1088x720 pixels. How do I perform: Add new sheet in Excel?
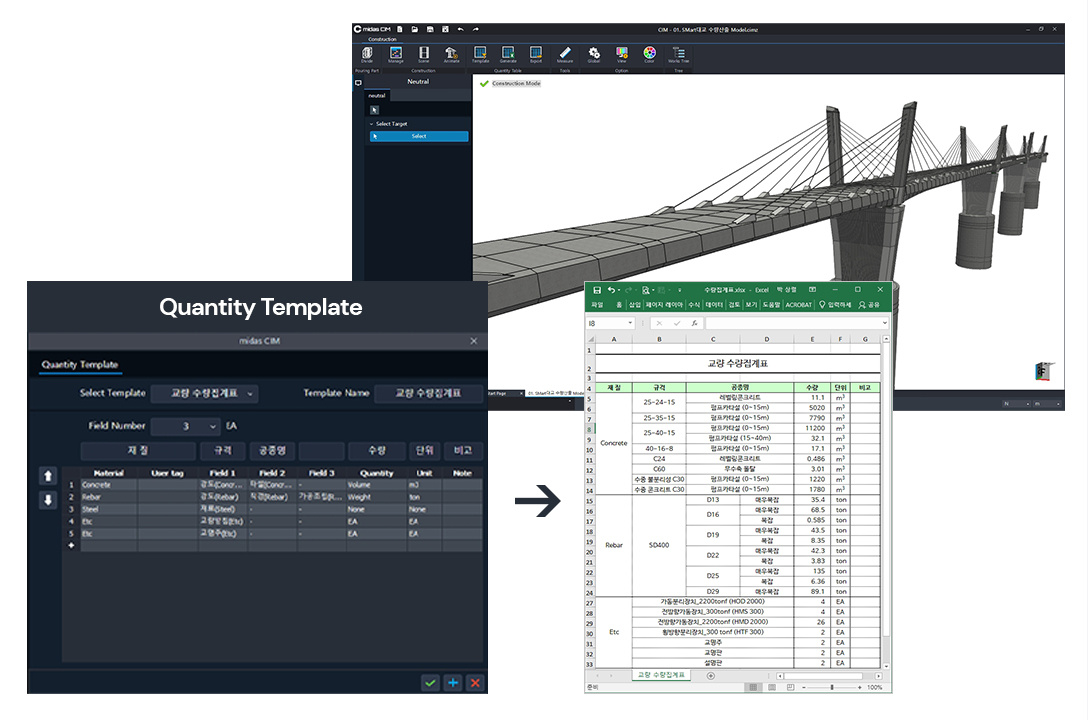point(711,676)
